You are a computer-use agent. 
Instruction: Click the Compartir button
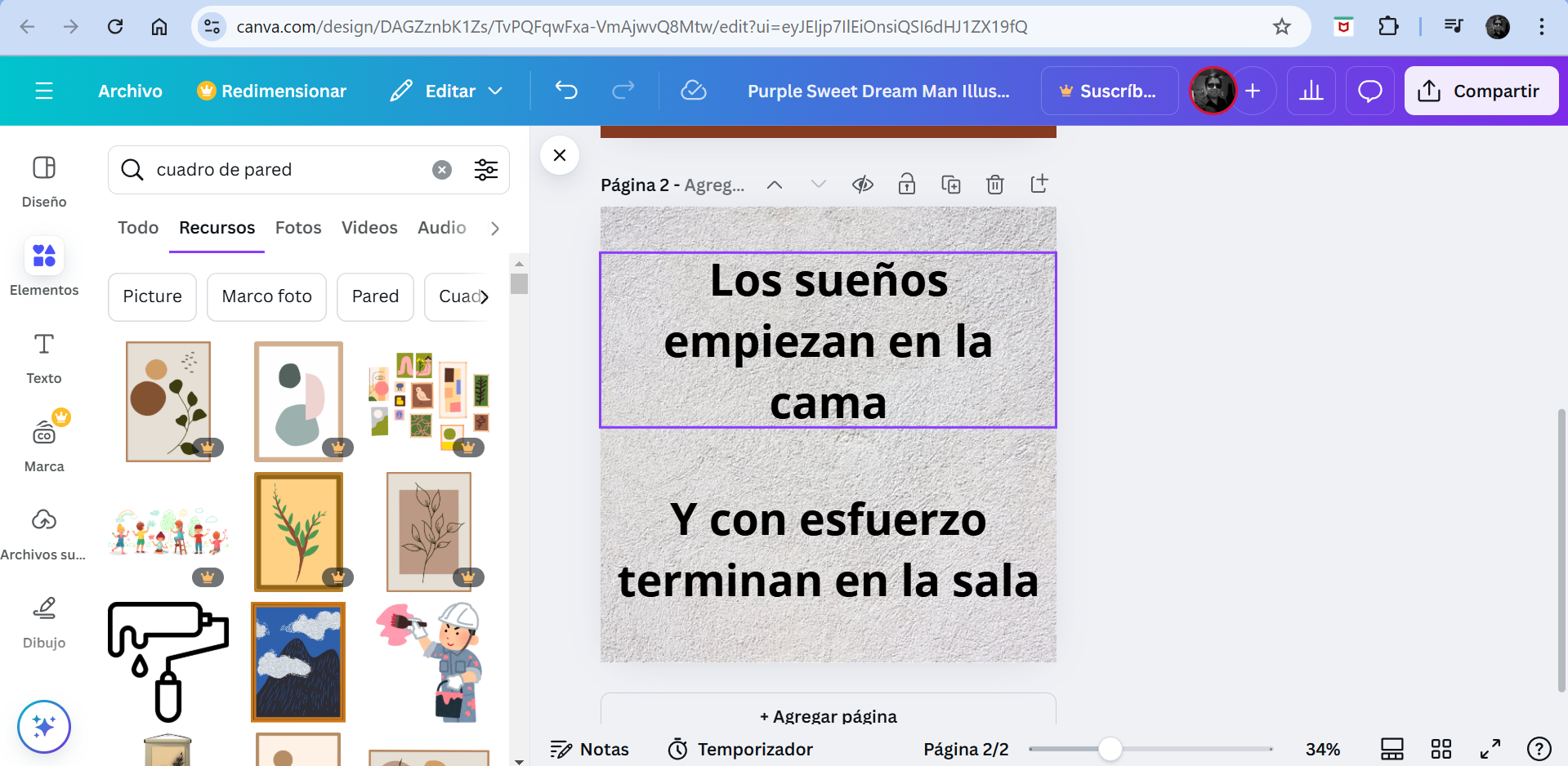(x=1481, y=91)
